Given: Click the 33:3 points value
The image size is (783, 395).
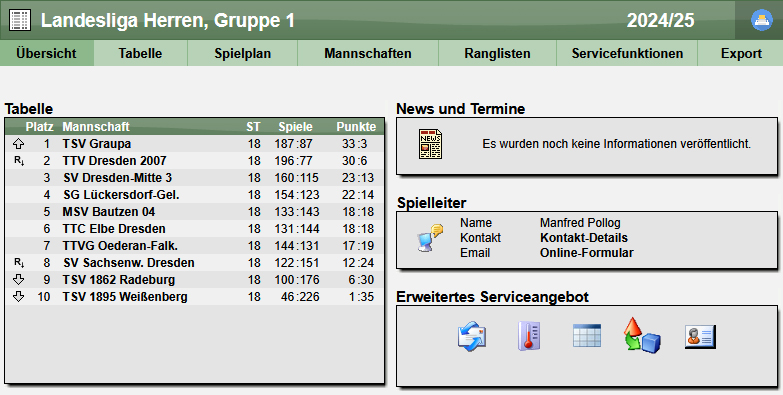Looking at the screenshot, I should click(x=355, y=144).
